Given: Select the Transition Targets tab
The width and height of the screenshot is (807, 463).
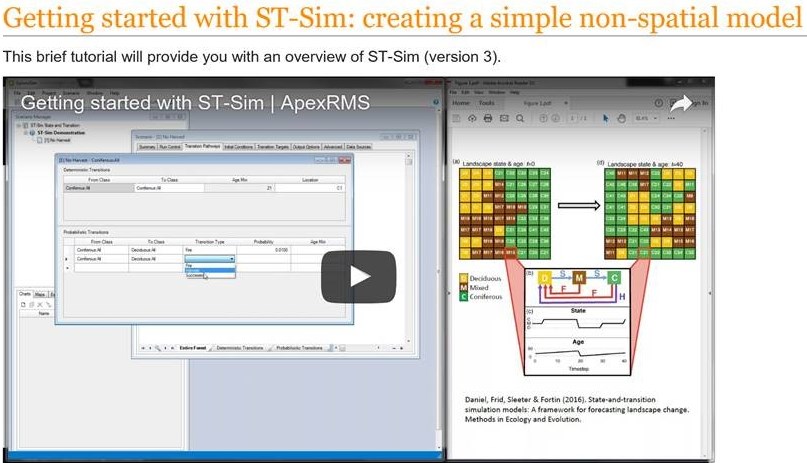Looking at the screenshot, I should (273, 147).
